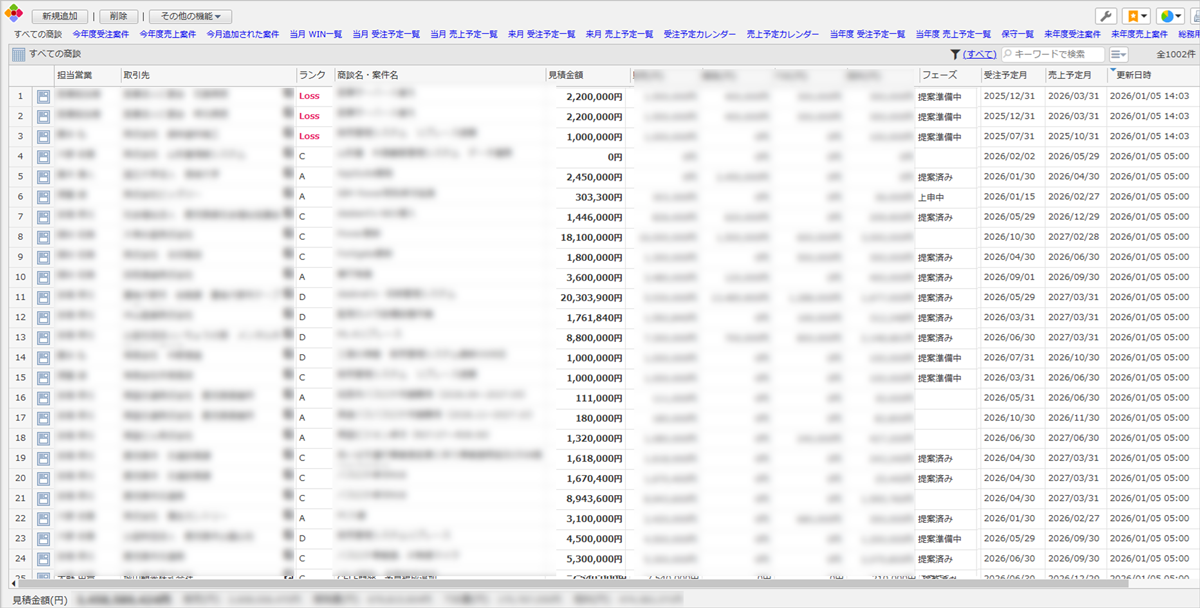Switch to 受注予定カレンダー view

click(x=699, y=34)
